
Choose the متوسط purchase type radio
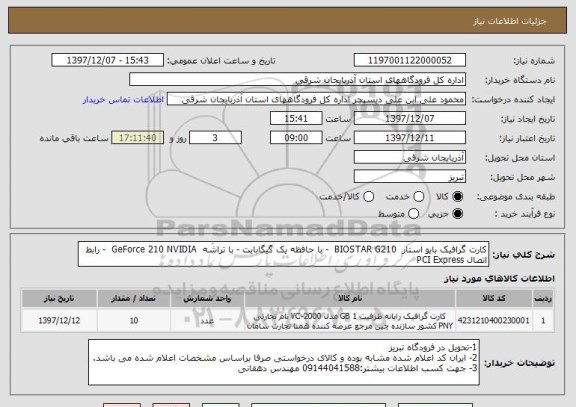pyautogui.click(x=413, y=213)
